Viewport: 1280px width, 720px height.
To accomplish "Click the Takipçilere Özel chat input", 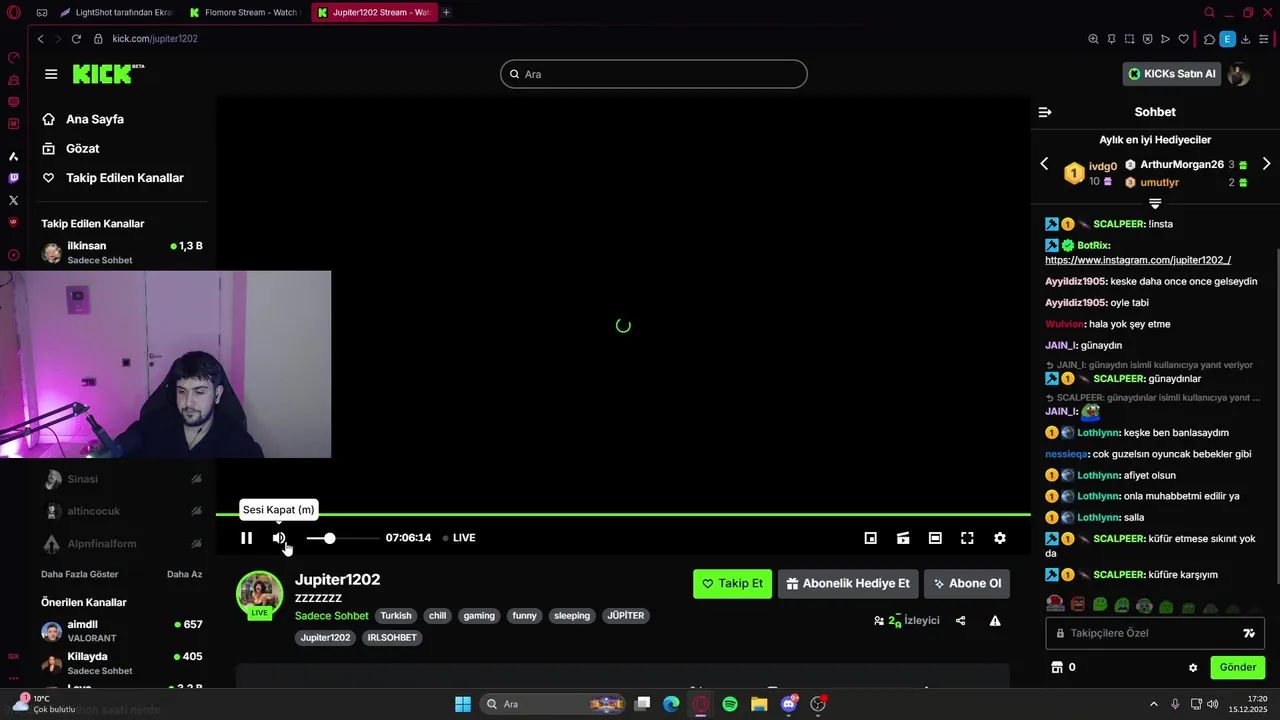I will pos(1155,633).
